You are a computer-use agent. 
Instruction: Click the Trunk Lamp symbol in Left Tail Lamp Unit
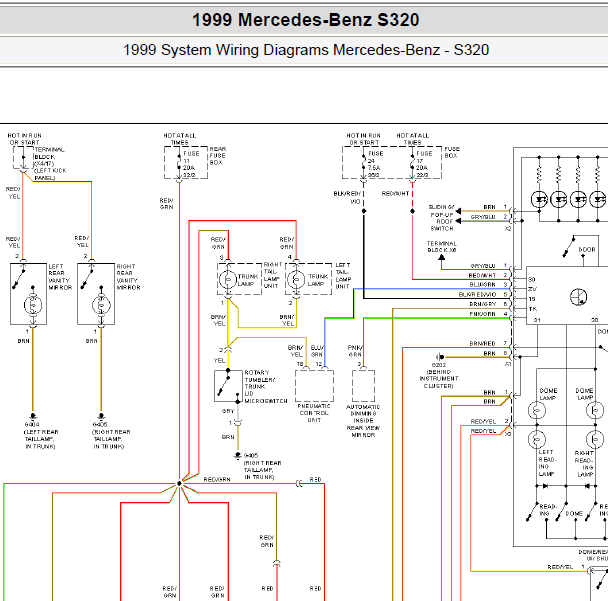[296, 279]
